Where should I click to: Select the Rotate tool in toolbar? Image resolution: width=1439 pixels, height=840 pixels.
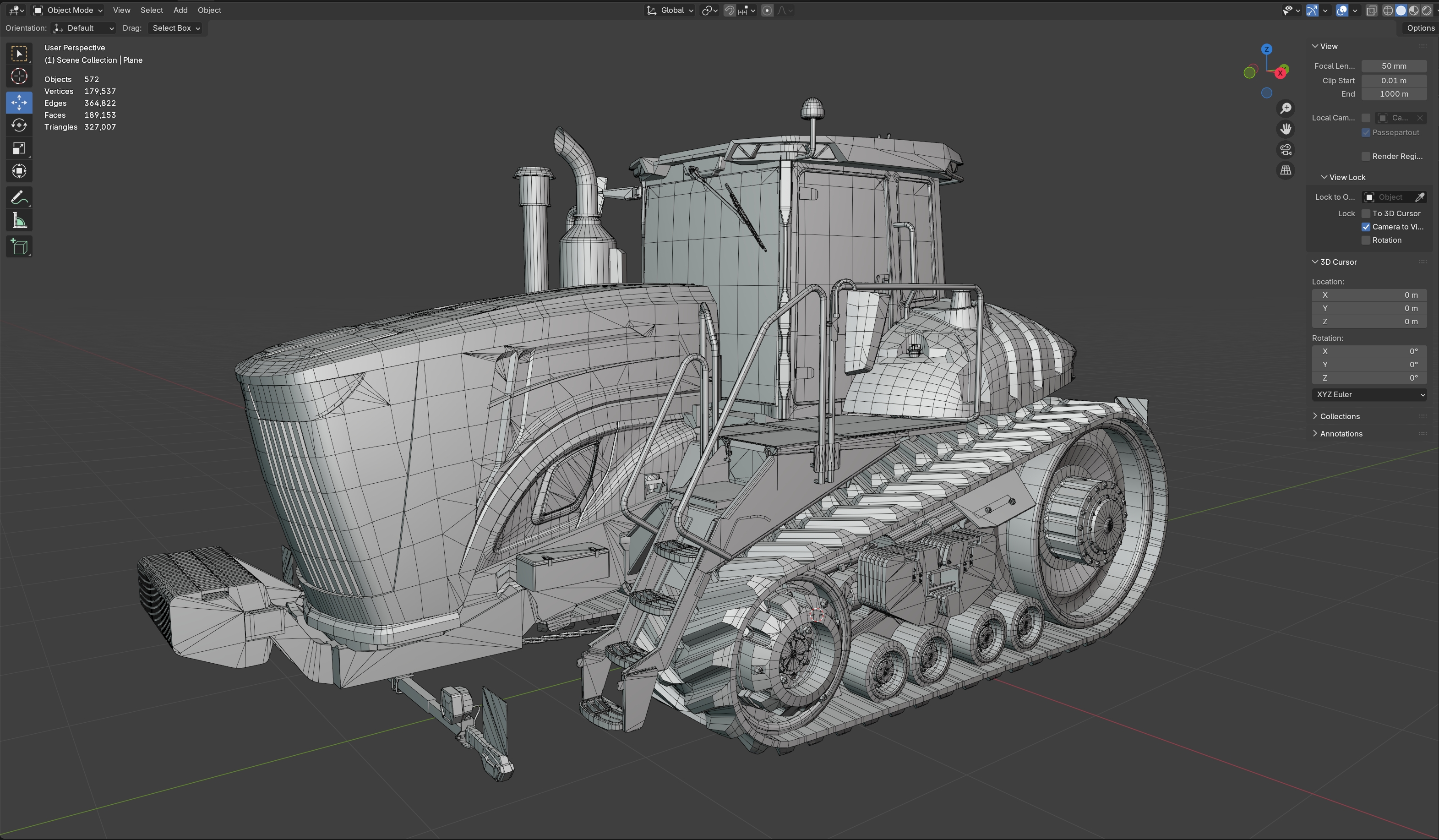coord(19,125)
